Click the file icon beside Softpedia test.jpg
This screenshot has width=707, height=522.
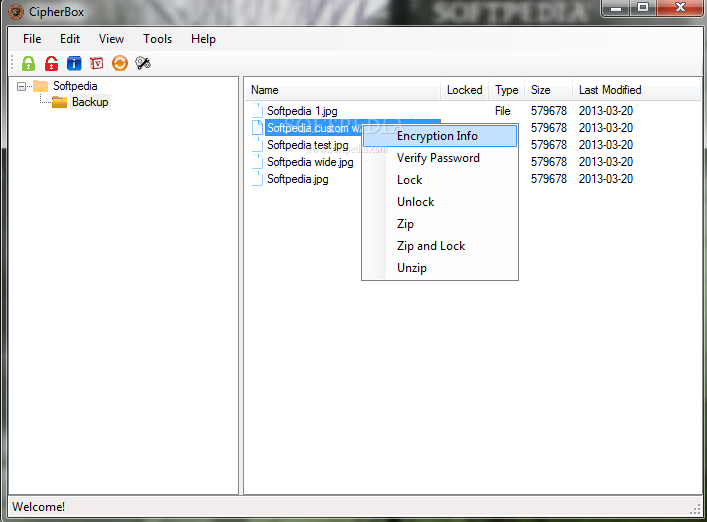257,145
